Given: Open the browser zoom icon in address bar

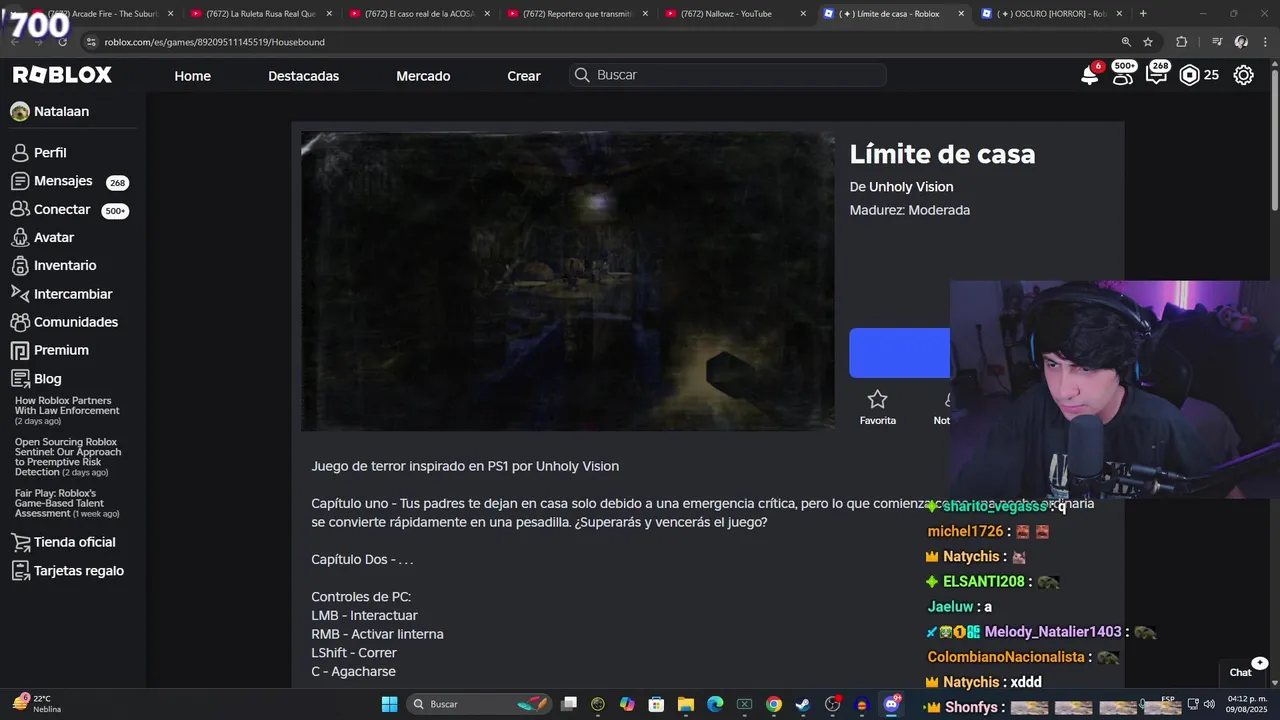Looking at the screenshot, I should click(x=1126, y=42).
